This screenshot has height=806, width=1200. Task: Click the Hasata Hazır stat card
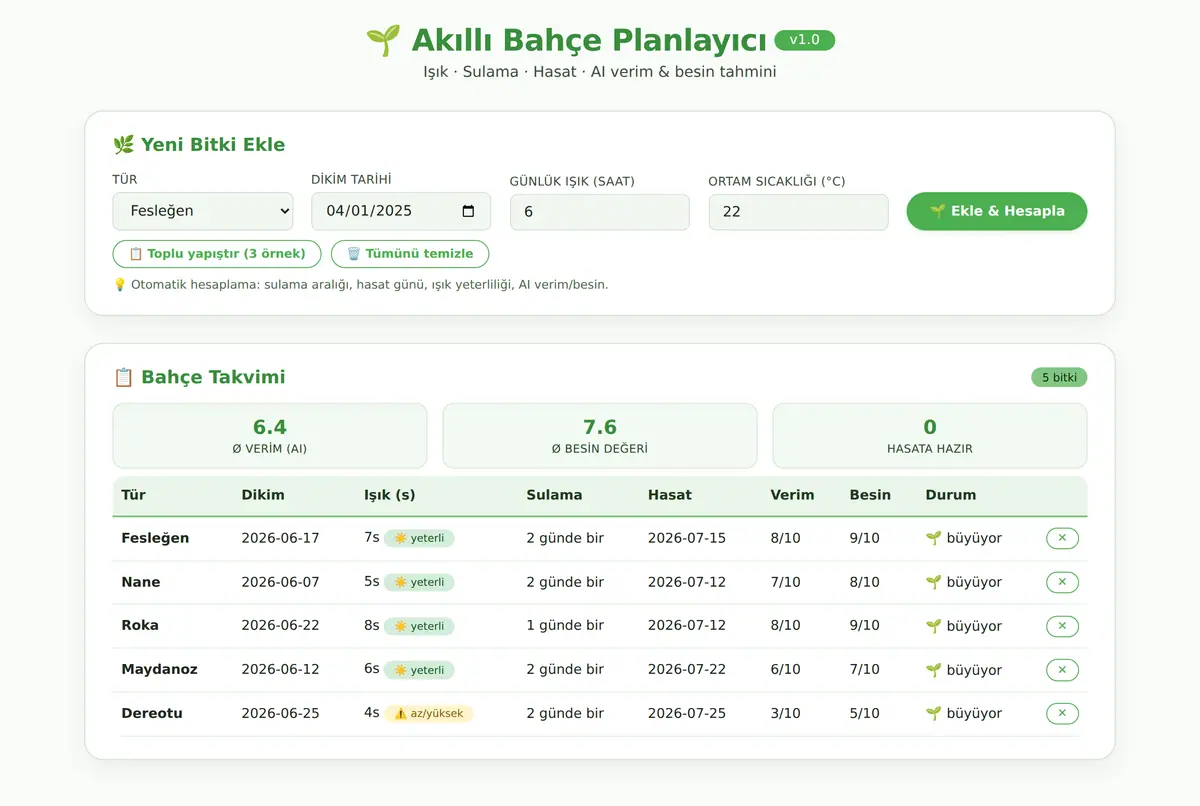(x=930, y=436)
